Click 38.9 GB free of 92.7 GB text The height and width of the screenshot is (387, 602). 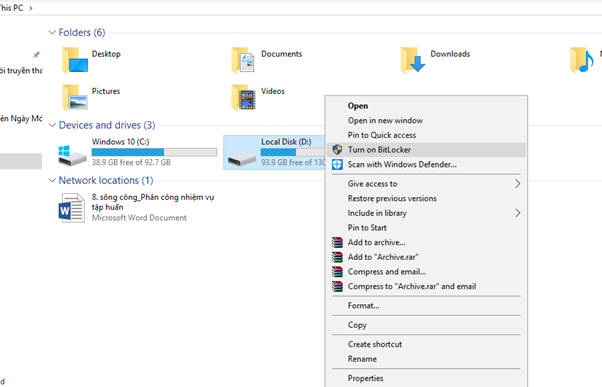click(131, 162)
